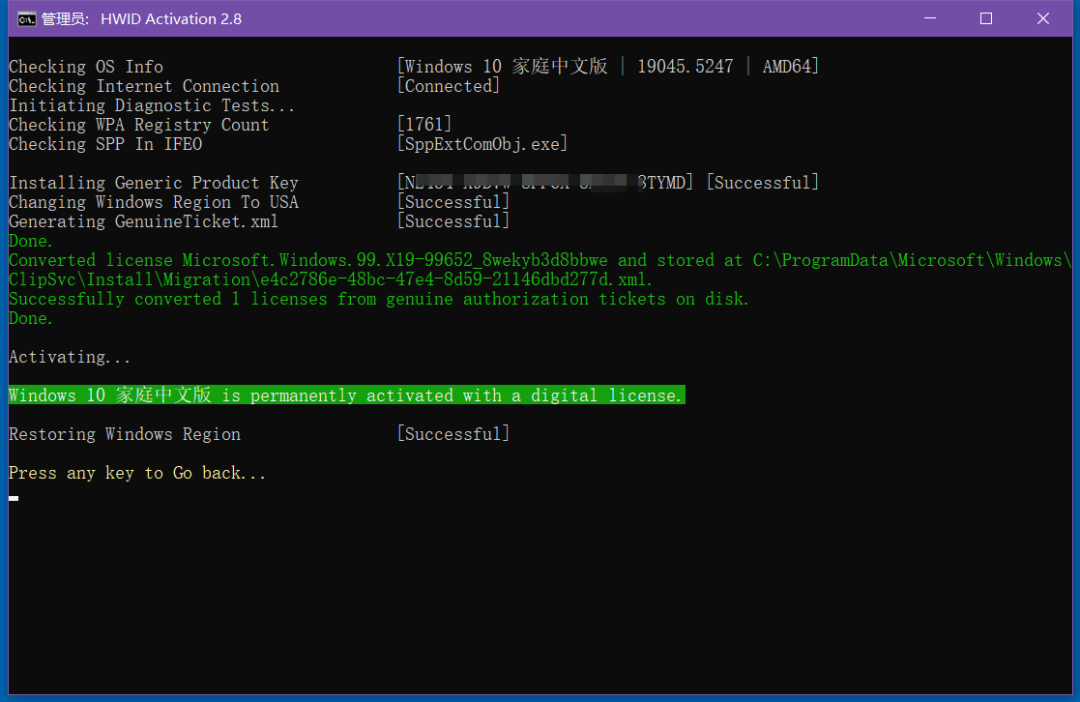
Task: Click the [Connected] internet status text
Action: (448, 86)
